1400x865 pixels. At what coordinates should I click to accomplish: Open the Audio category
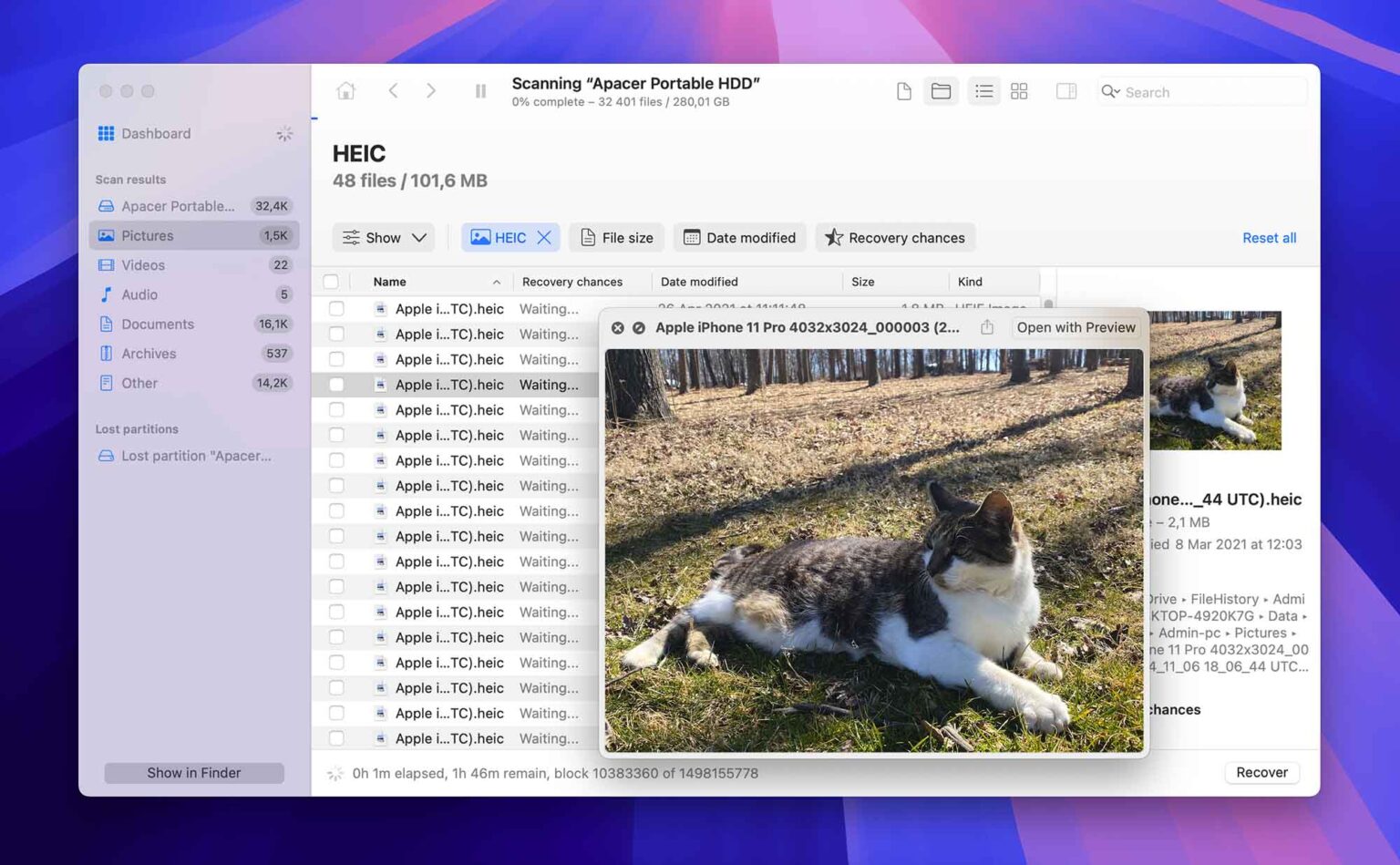(x=194, y=294)
